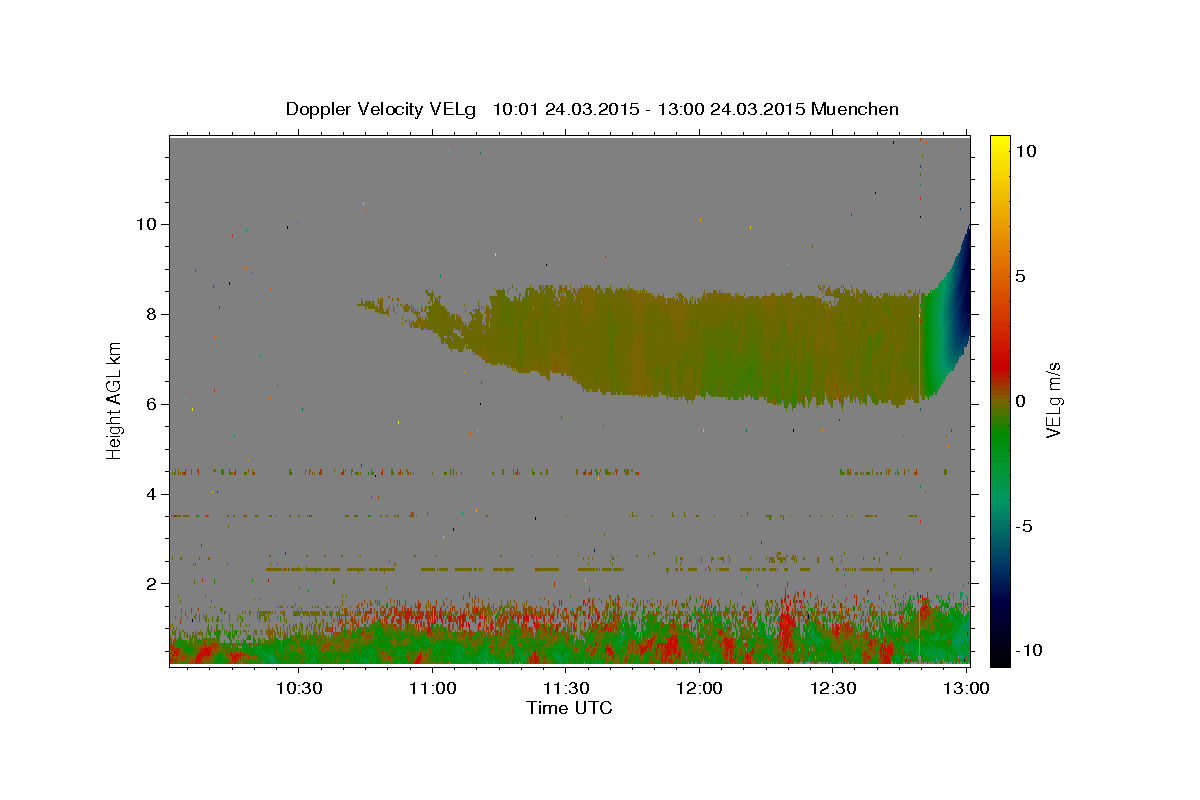Click the '12:30' time tick label
1200x800 pixels.
(833, 689)
